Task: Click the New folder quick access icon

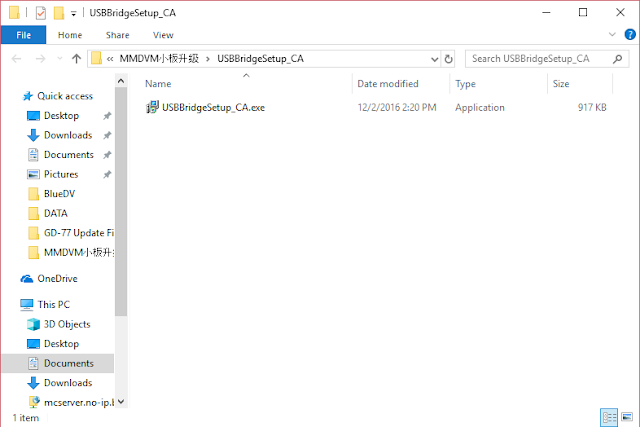Action: 59,13
